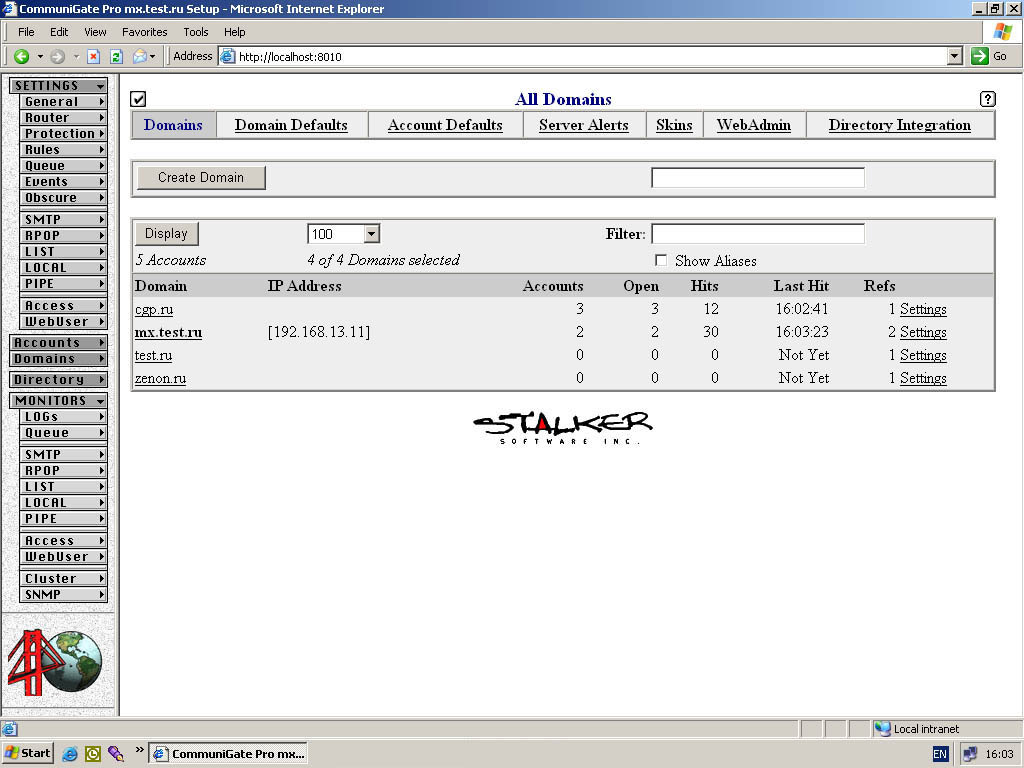Viewport: 1024px width, 768px height.
Task: Click the Filter text input field
Action: point(757,234)
